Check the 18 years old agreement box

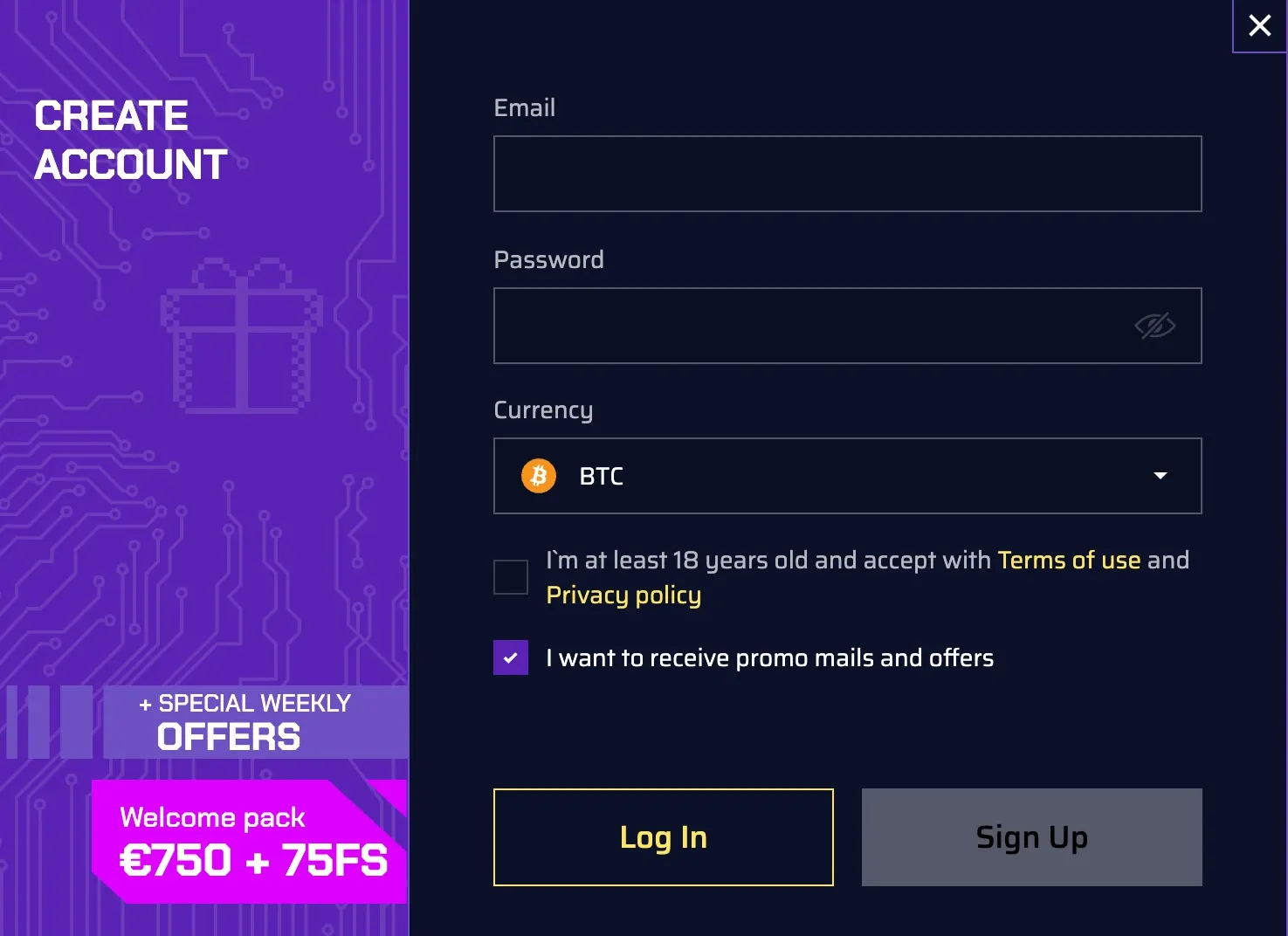click(x=511, y=577)
